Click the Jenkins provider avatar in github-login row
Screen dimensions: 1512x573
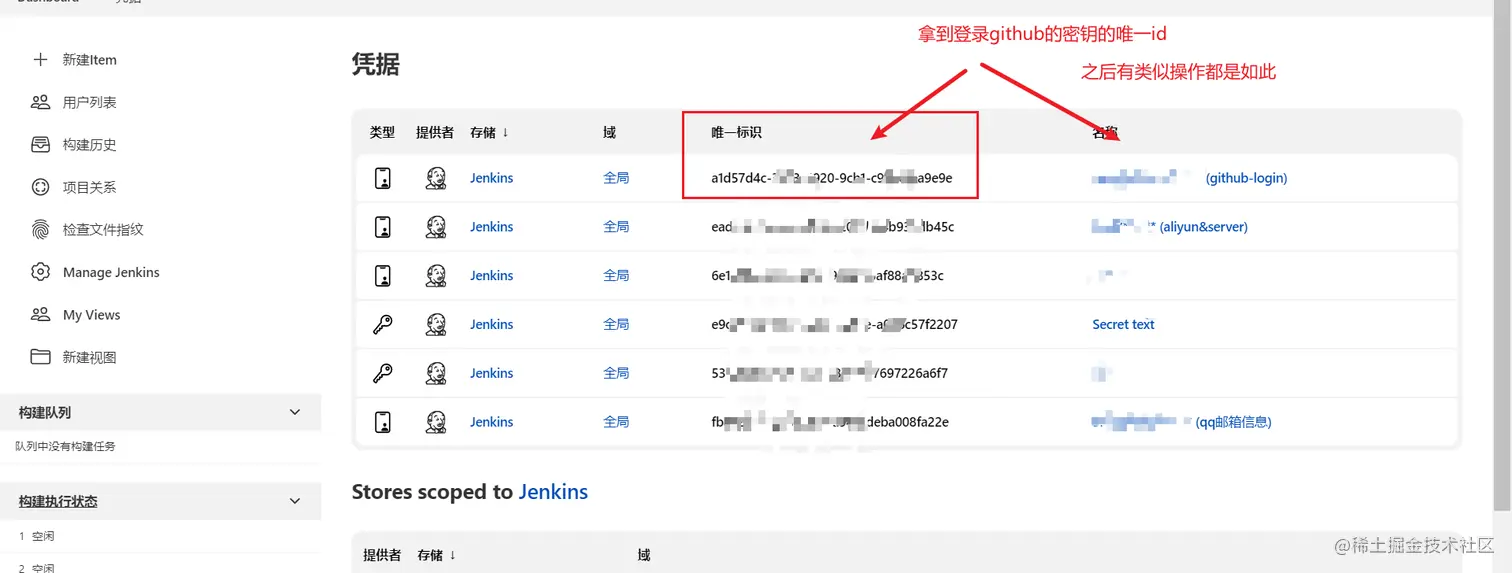point(435,178)
